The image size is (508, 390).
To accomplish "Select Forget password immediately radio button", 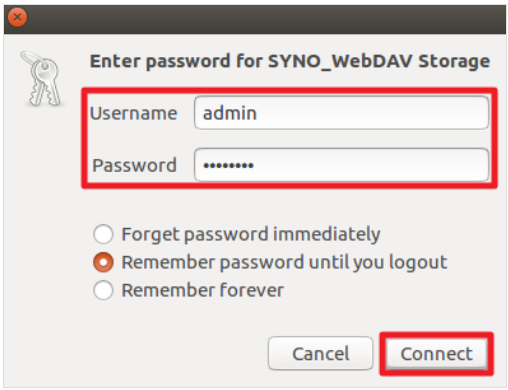I will click(103, 234).
